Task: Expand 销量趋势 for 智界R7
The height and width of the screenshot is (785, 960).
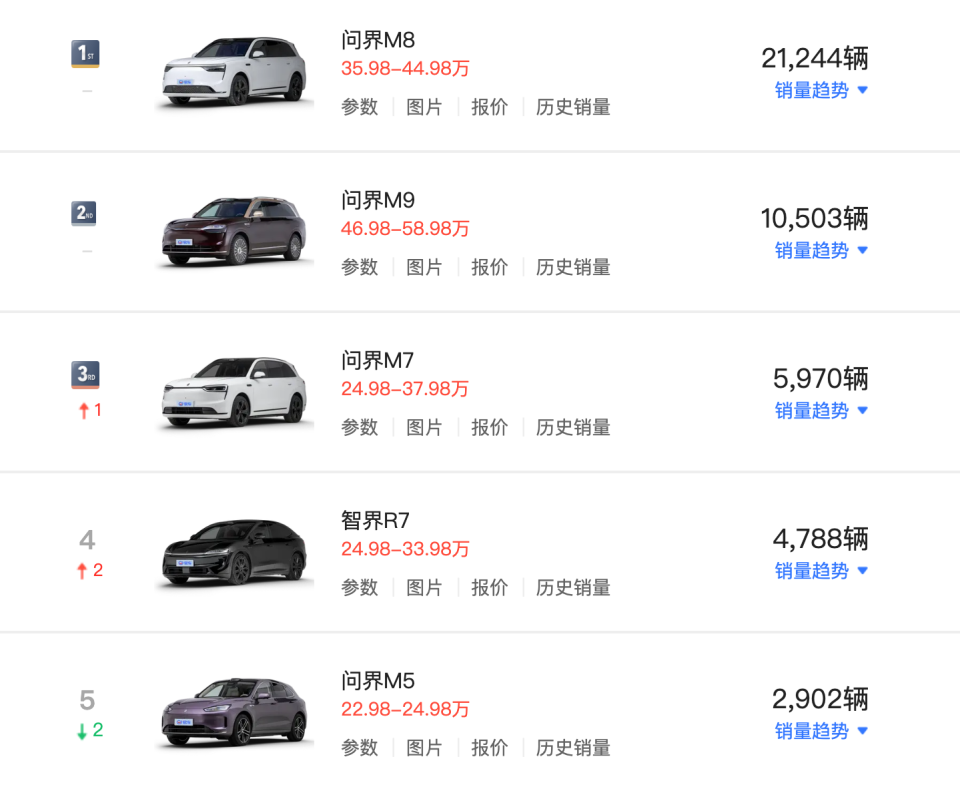Action: 813,570
